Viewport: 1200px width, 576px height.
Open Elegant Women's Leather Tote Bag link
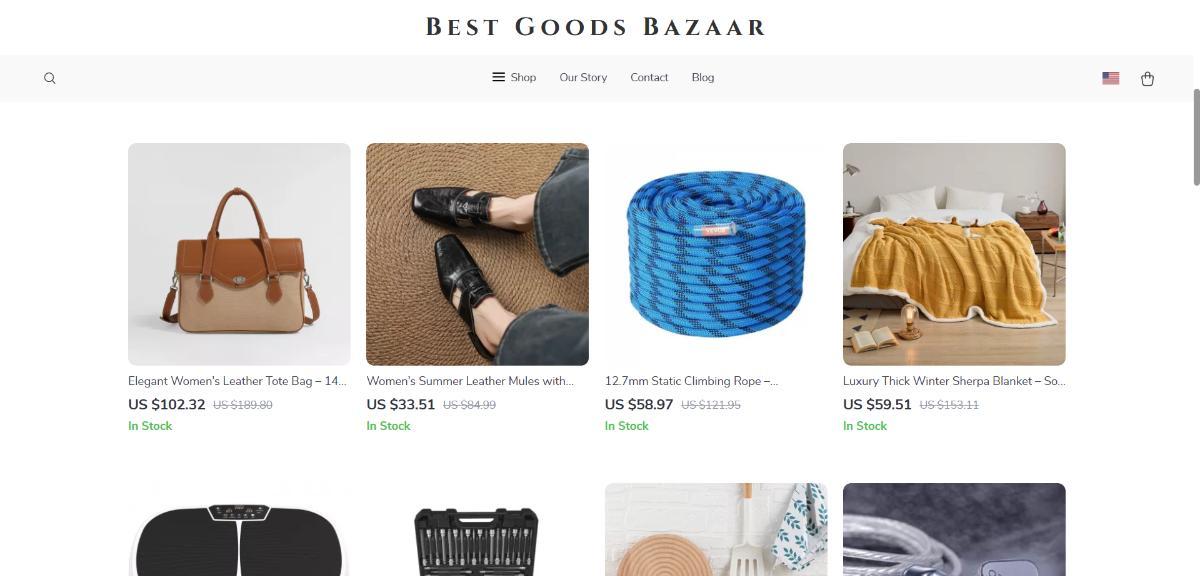[x=237, y=381]
